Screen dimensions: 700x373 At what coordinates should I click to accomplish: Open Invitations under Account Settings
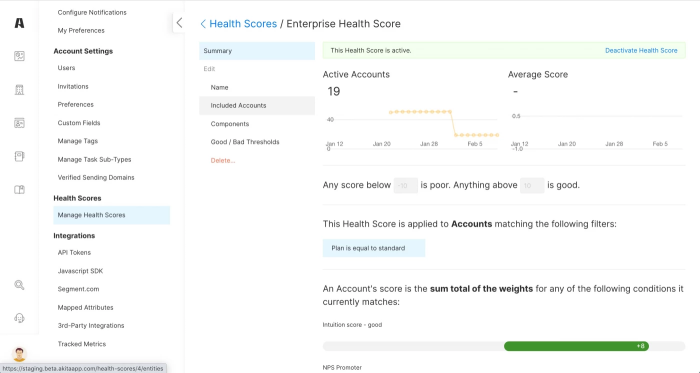(x=73, y=87)
